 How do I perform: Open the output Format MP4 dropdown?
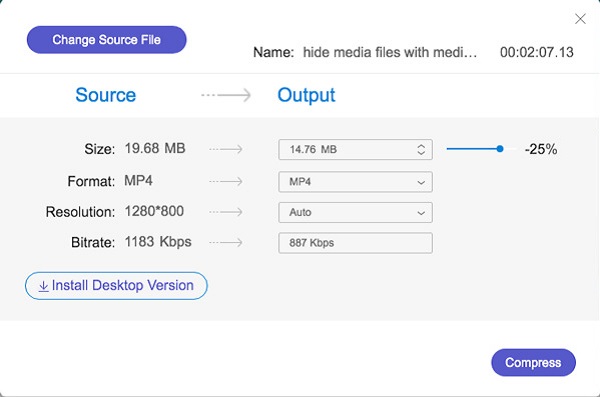click(x=355, y=181)
